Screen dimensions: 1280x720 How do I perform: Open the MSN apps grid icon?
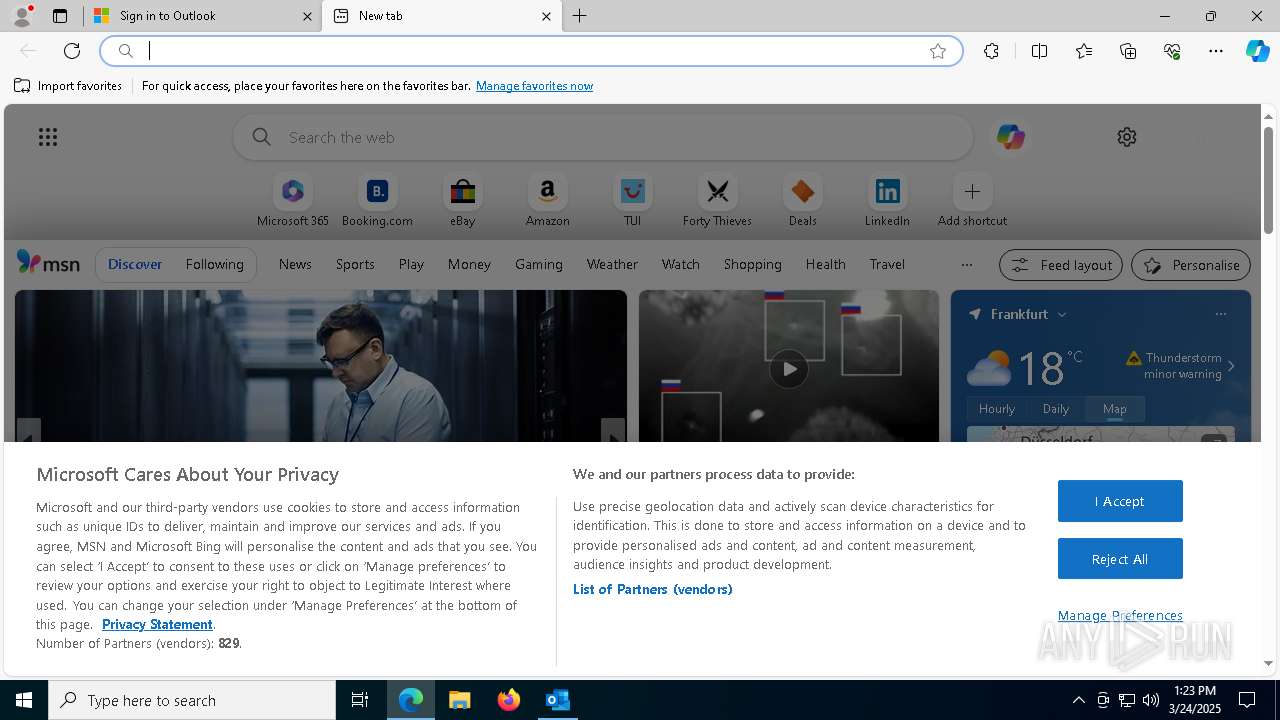tap(48, 137)
